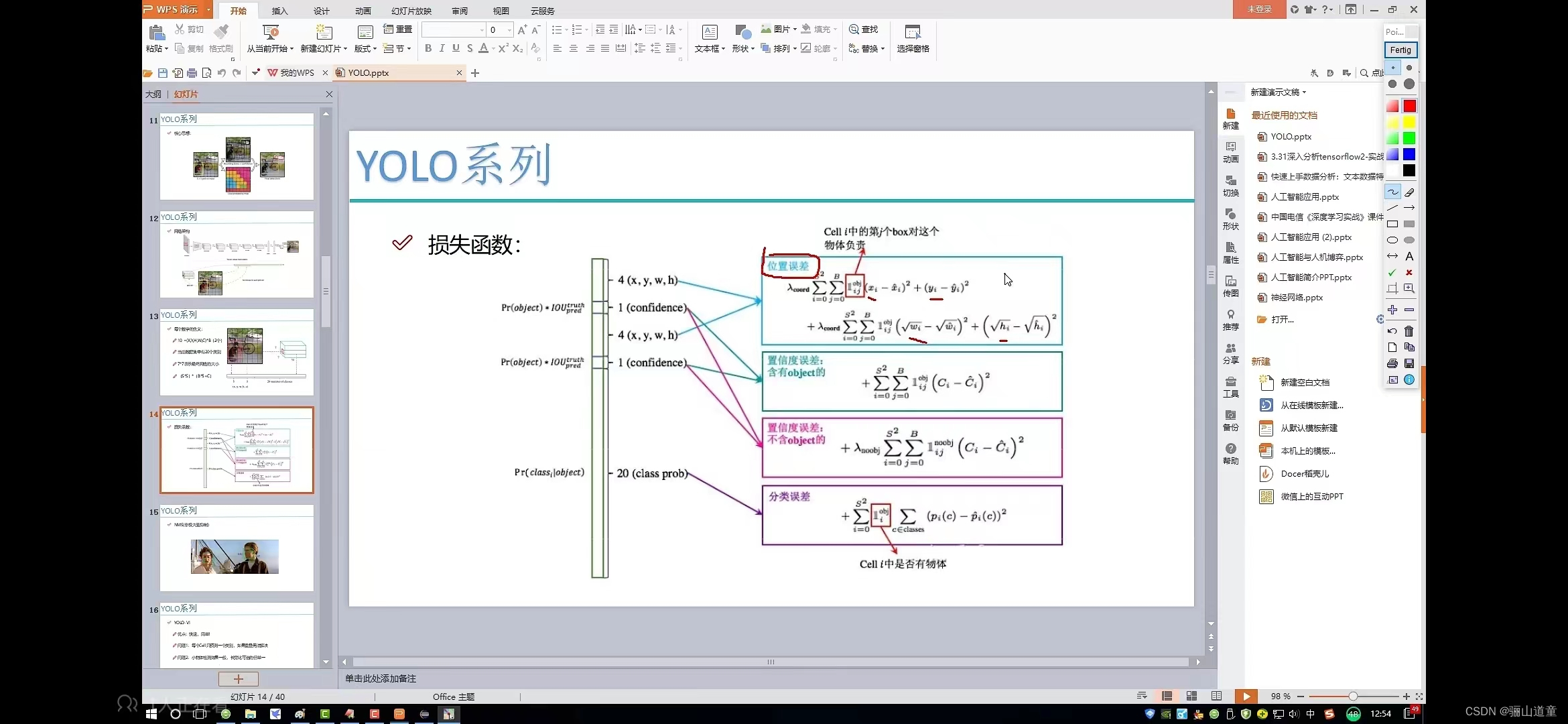
Task: Click the trash can clear-annotations icon
Action: [1409, 331]
